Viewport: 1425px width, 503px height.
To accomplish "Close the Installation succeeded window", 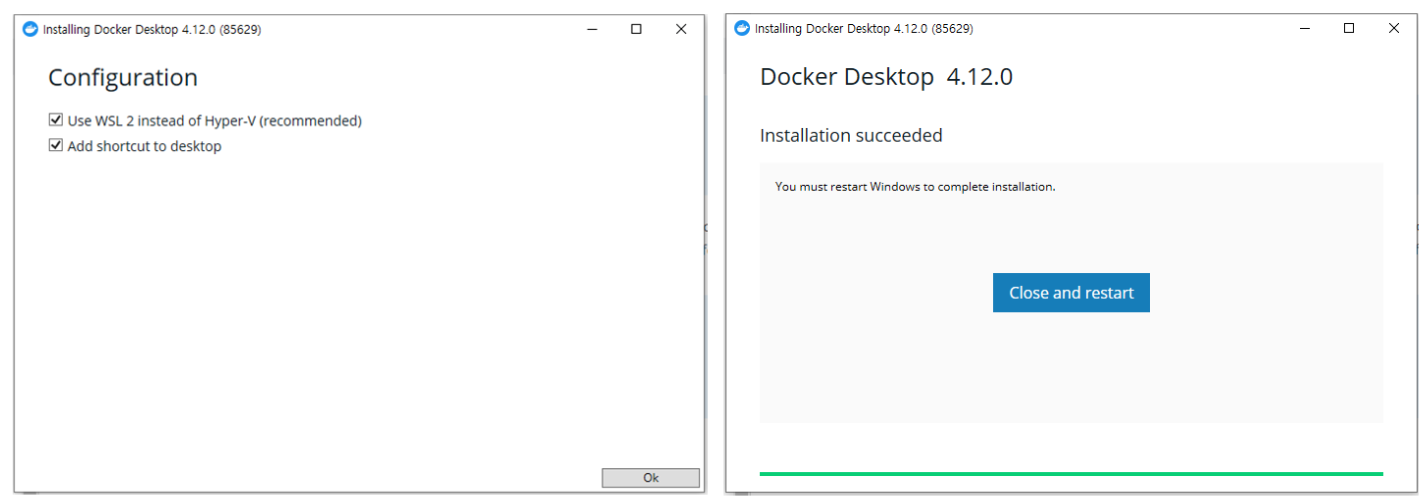I will point(1394,28).
